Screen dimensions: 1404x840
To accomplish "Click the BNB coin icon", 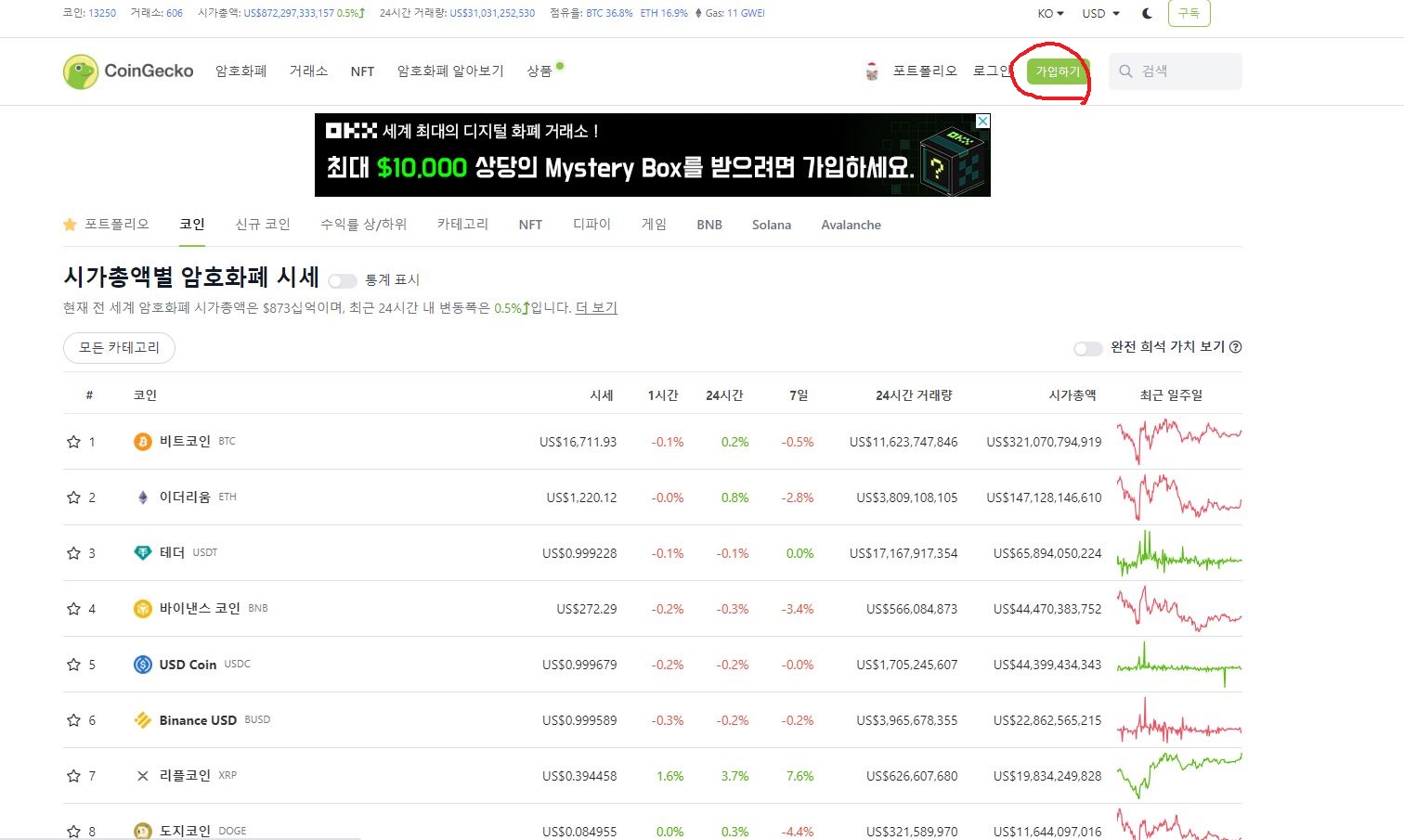I will [x=142, y=609].
